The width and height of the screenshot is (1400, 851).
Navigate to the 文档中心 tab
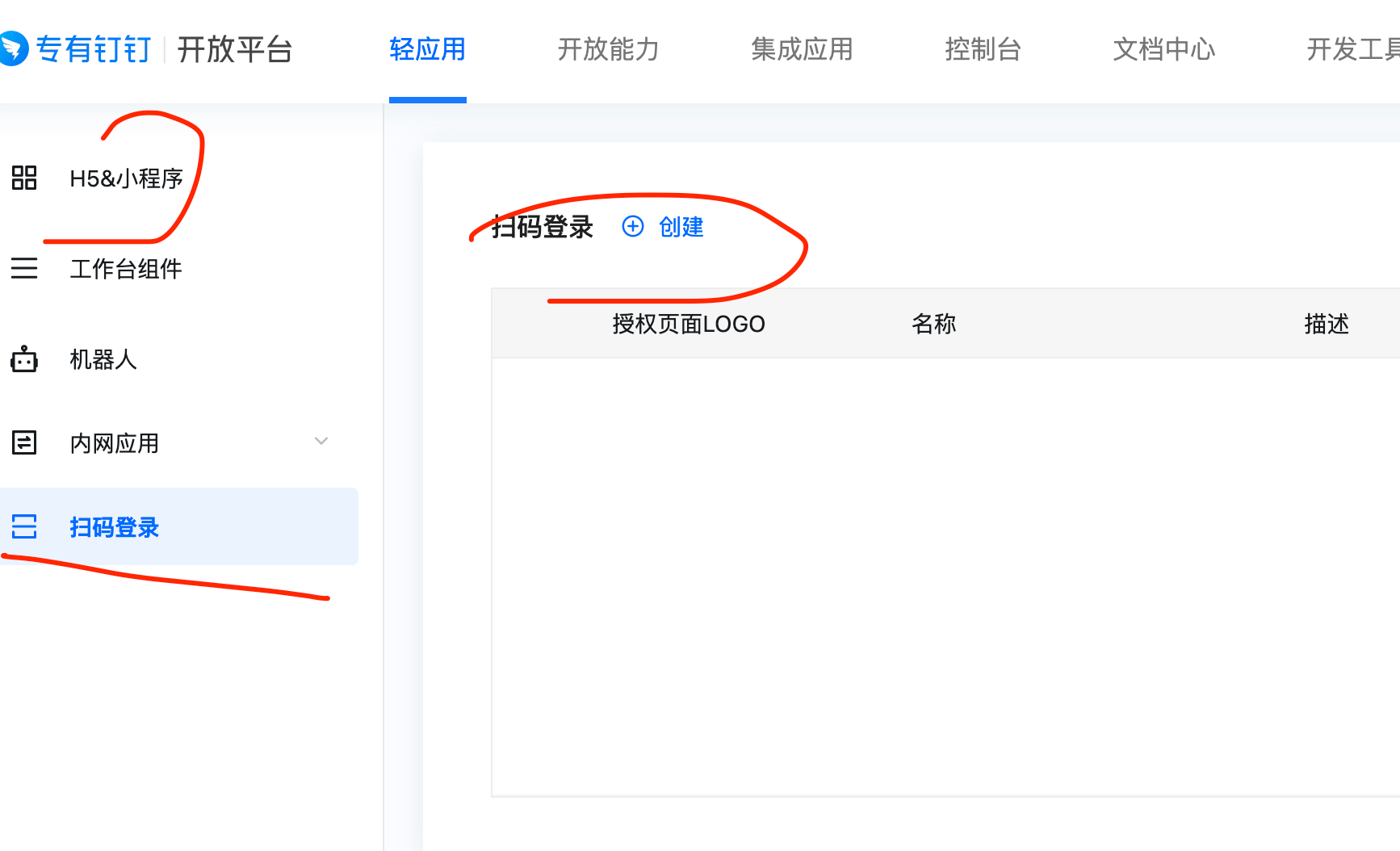[1163, 49]
